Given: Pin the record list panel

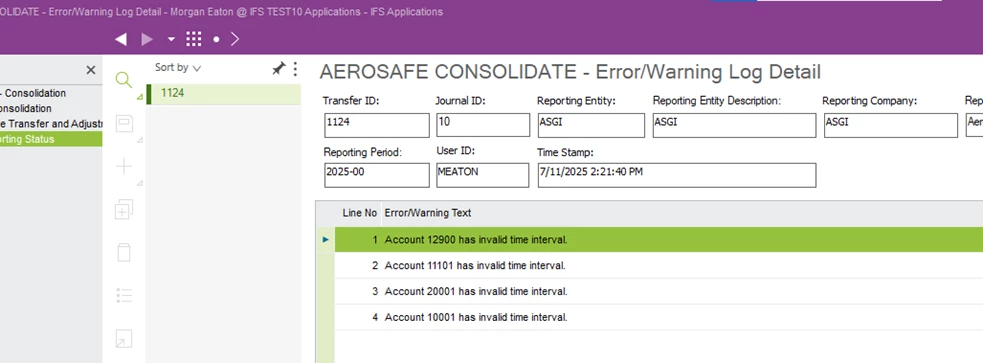Looking at the screenshot, I should (x=278, y=69).
